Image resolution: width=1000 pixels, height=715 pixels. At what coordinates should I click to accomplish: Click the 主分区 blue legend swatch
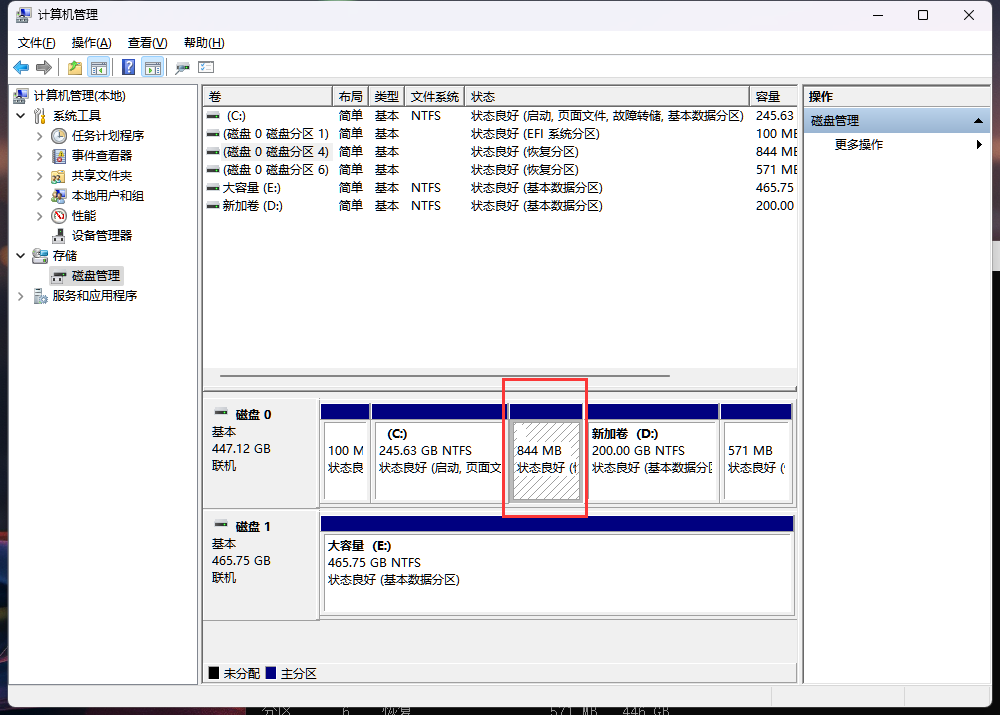point(271,673)
